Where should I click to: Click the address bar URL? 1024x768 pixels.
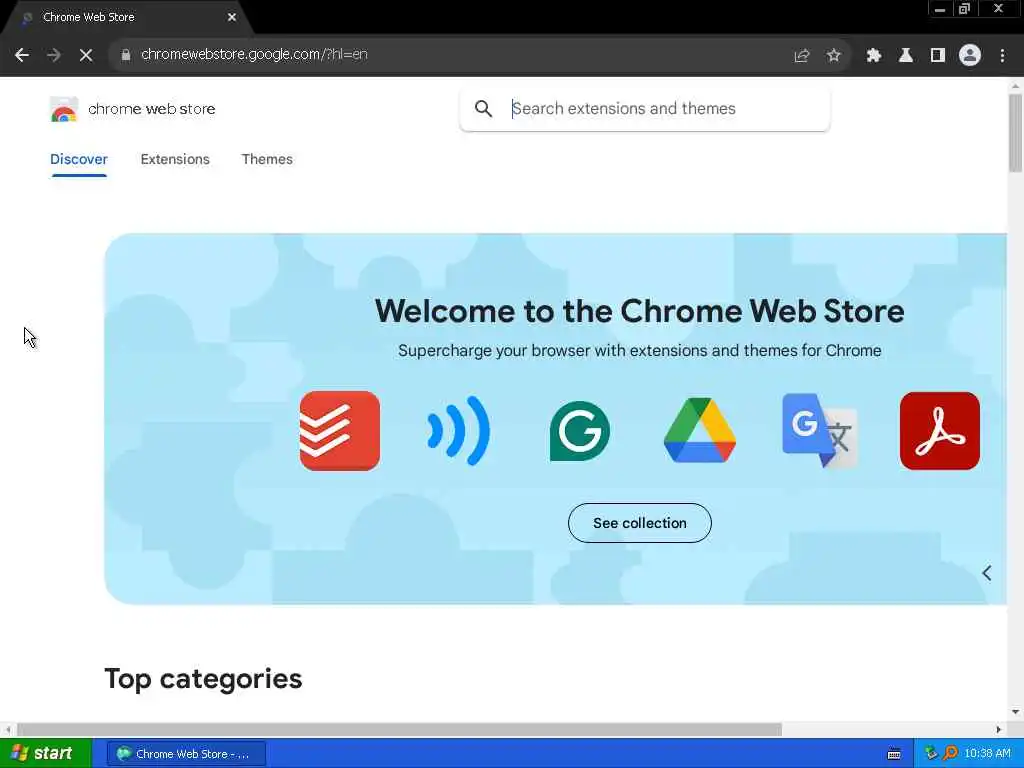pos(254,54)
